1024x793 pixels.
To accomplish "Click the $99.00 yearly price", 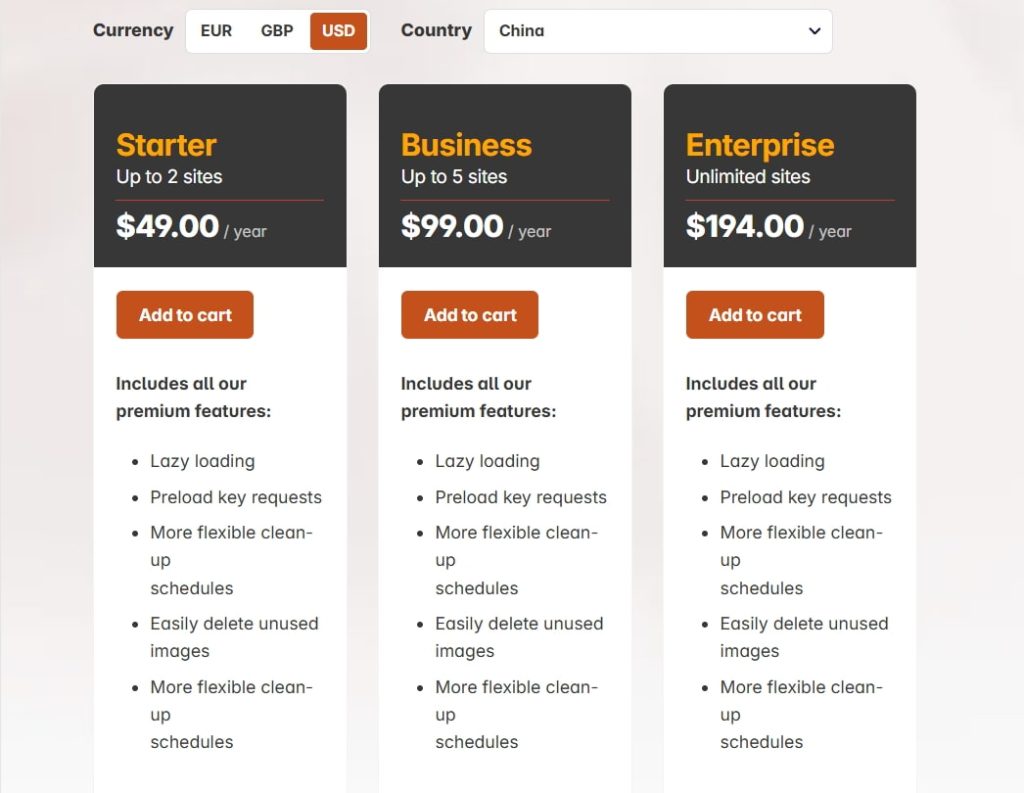I will (x=452, y=226).
